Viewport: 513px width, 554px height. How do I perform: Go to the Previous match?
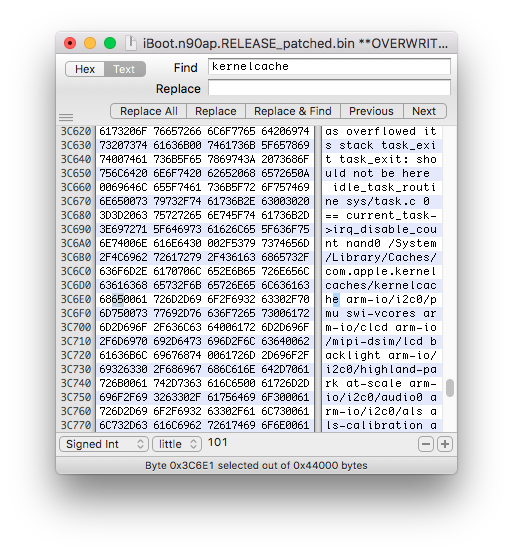click(371, 111)
